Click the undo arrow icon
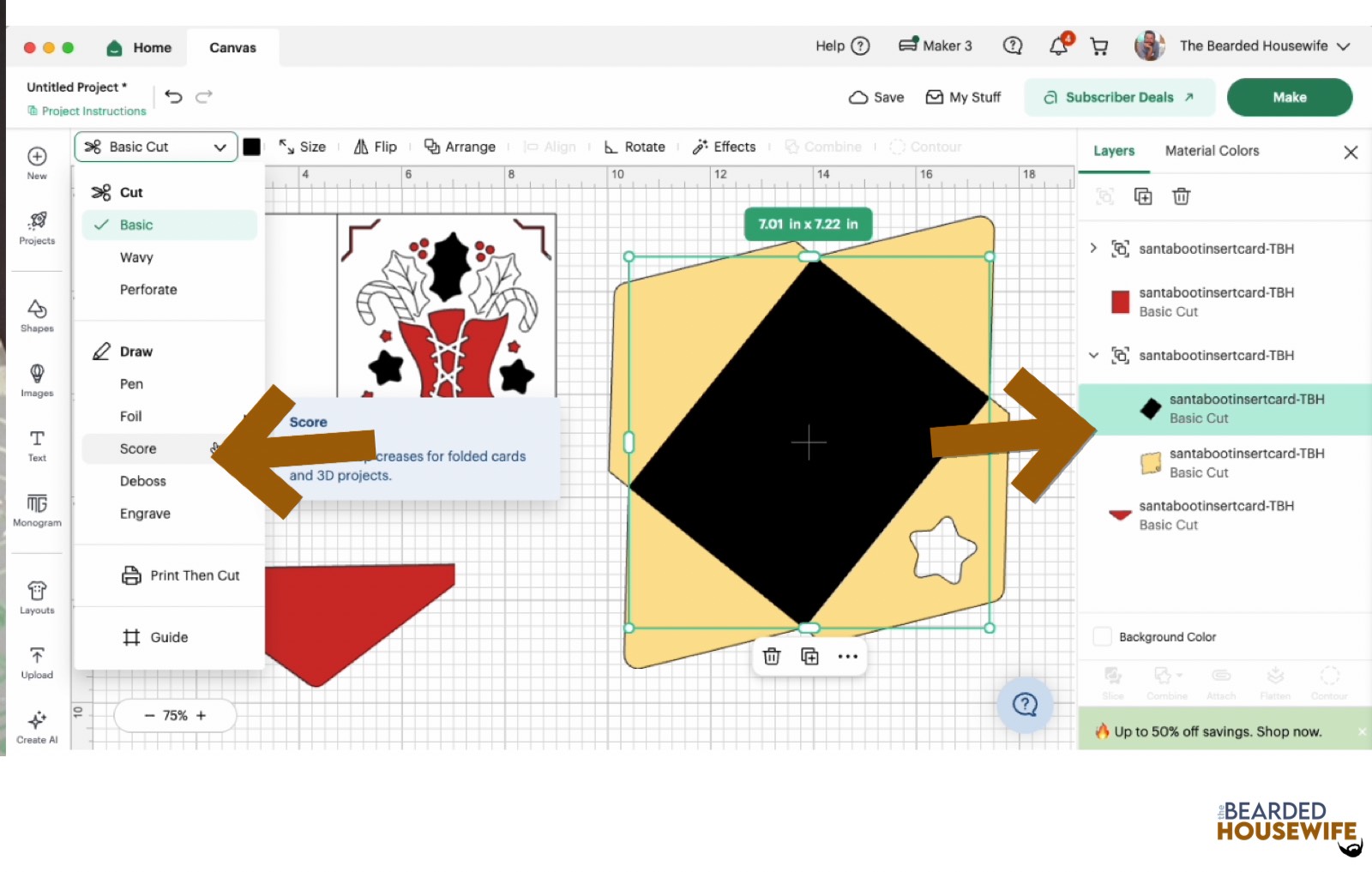Viewport: 1372px width, 872px height. tap(174, 97)
